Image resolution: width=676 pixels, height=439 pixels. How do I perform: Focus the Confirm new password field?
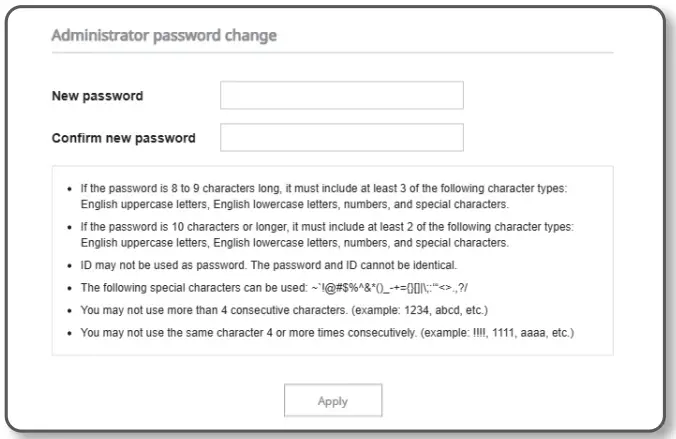pyautogui.click(x=341, y=137)
